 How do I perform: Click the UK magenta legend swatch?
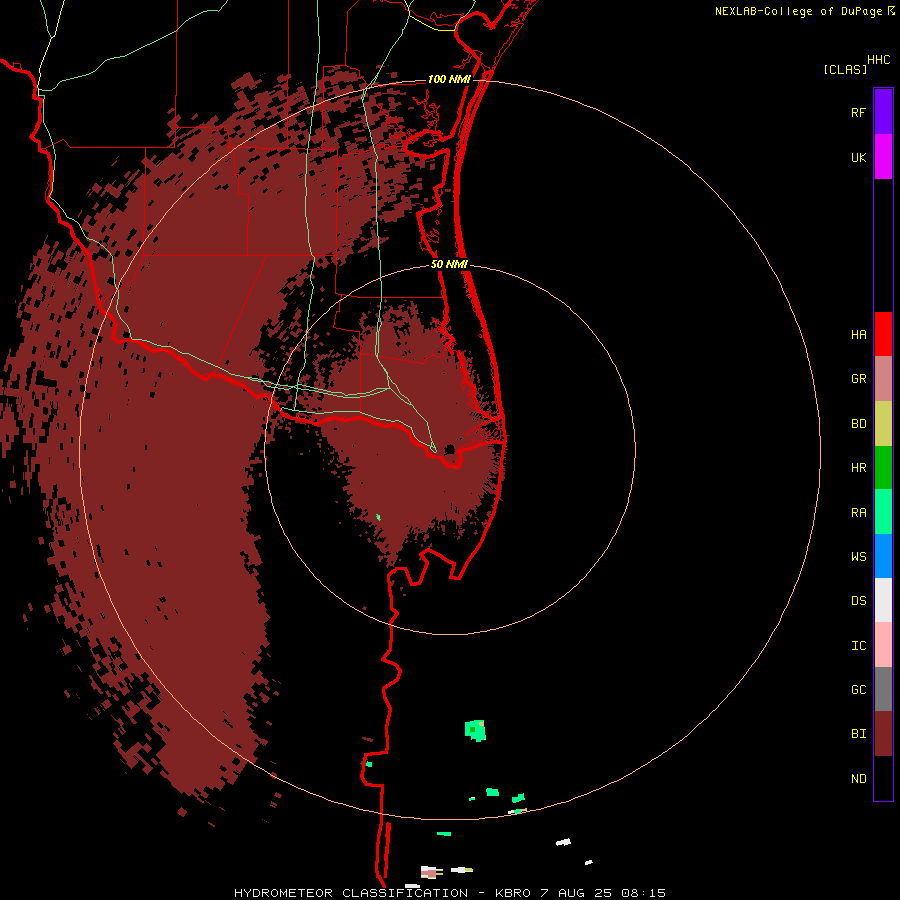pyautogui.click(x=883, y=156)
